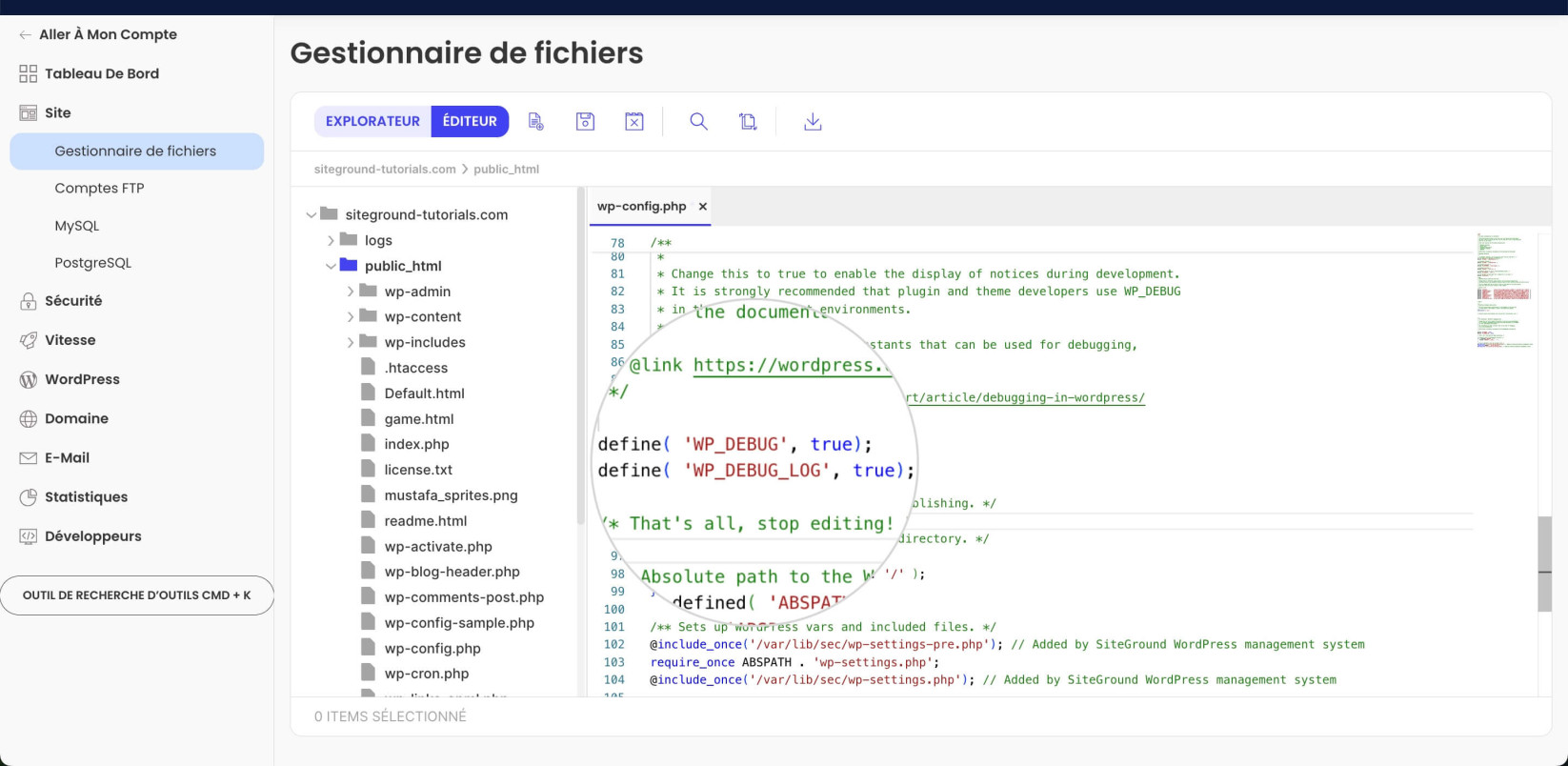
Task: Select wp-config-sample.php file
Action: click(459, 623)
